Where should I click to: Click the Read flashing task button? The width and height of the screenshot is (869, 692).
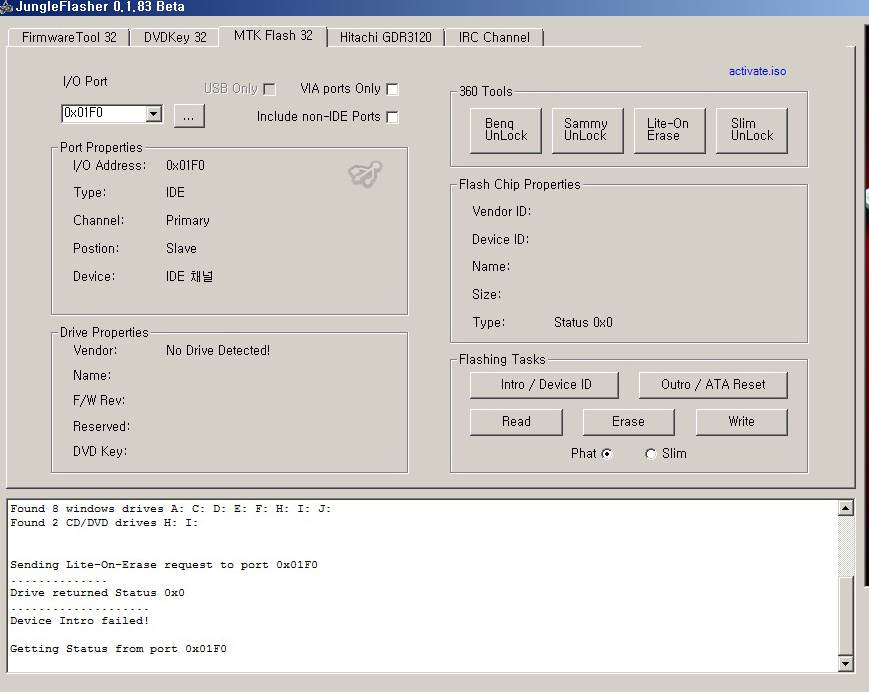pos(516,422)
